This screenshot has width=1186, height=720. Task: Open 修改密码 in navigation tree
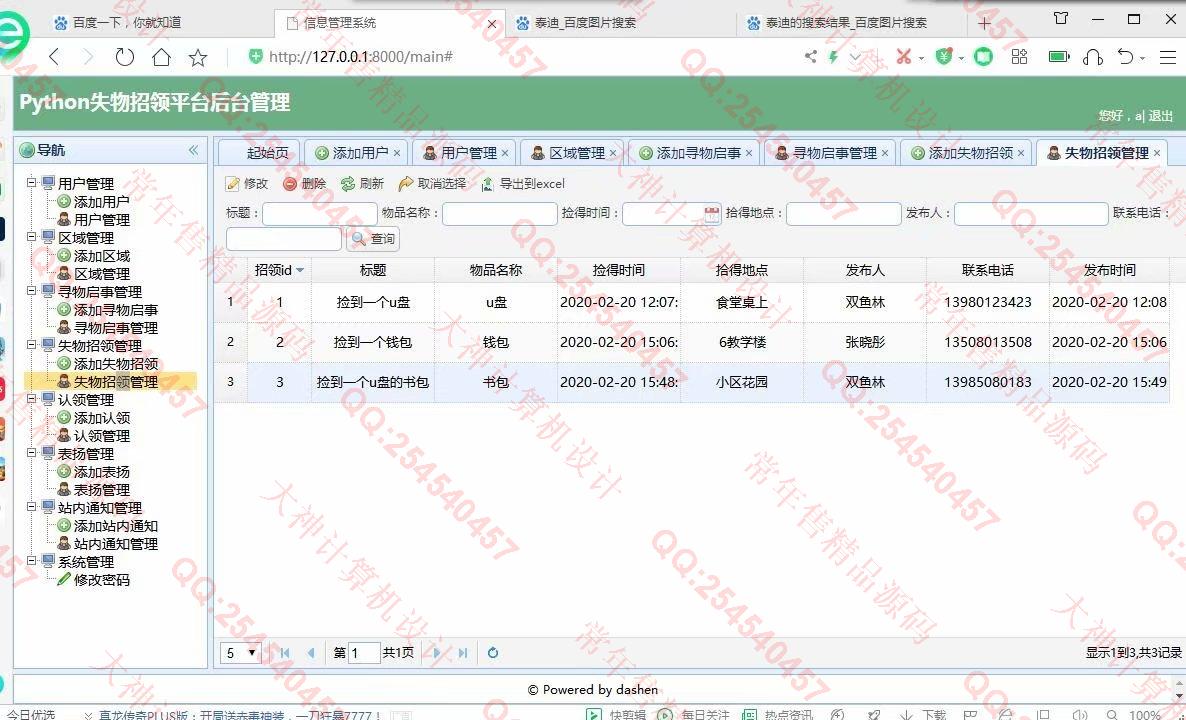[101, 580]
